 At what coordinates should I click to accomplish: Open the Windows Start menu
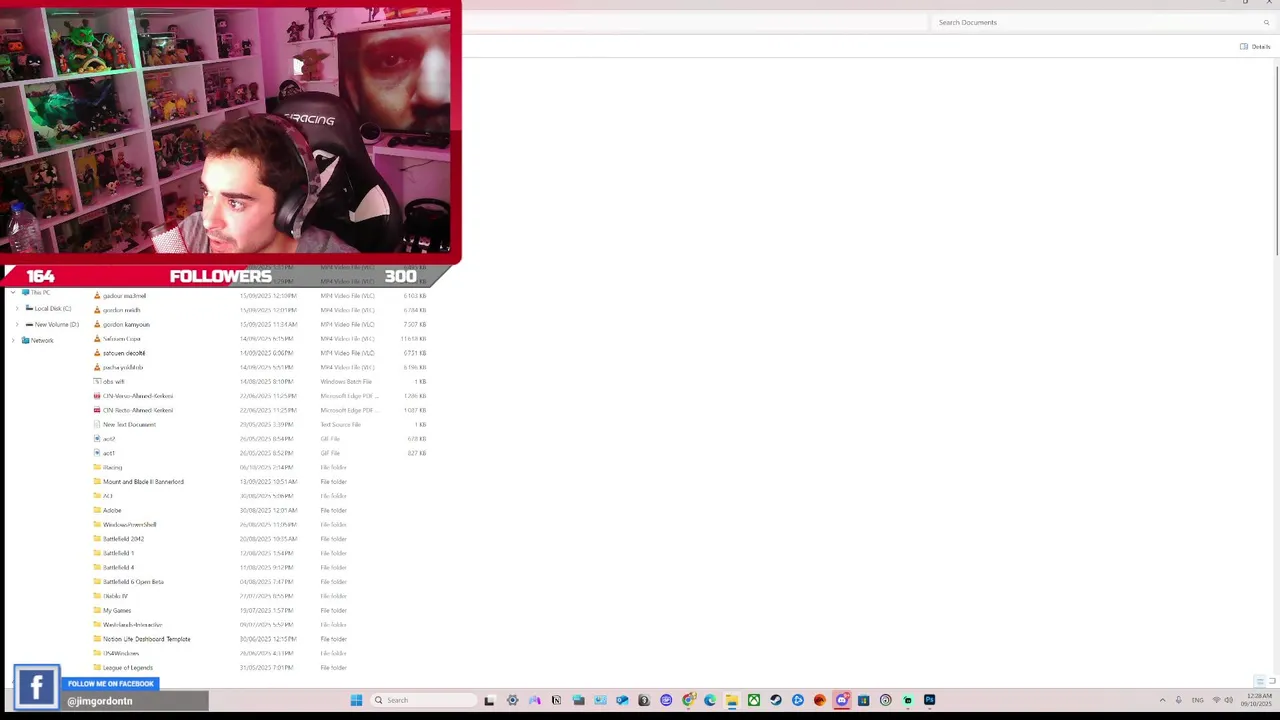356,700
